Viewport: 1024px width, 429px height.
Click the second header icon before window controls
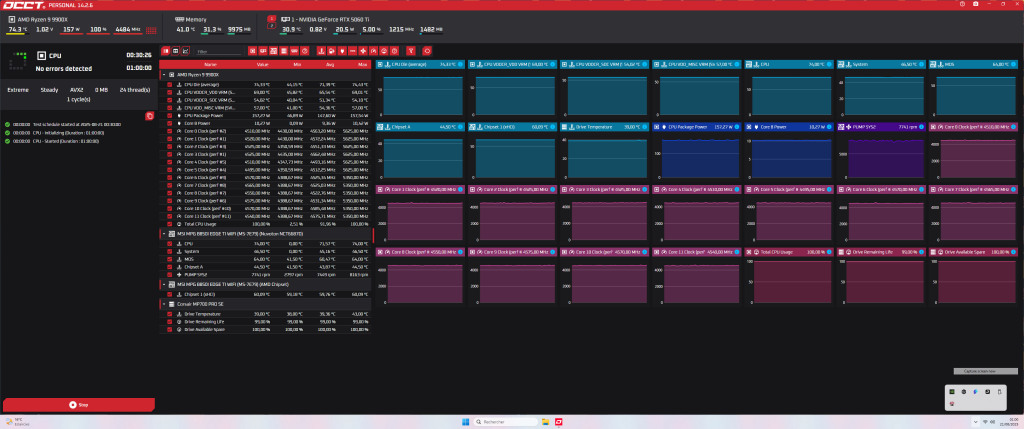[976, 4]
